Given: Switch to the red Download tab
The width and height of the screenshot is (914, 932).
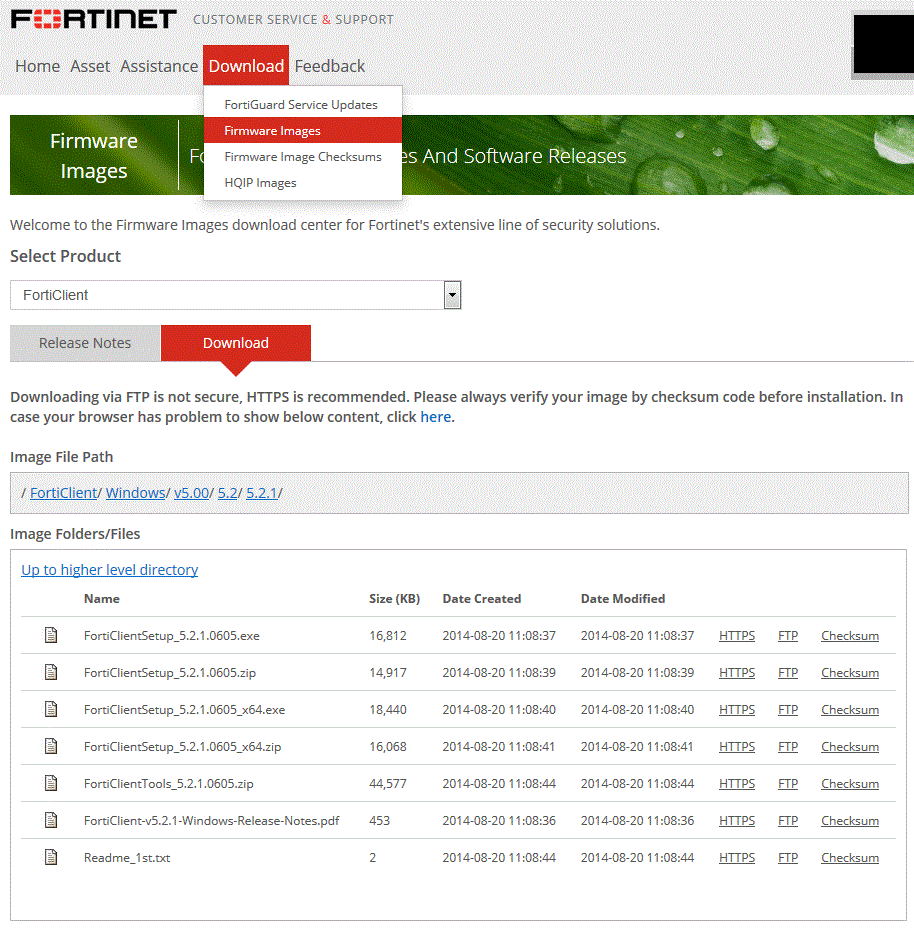Looking at the screenshot, I should click(x=236, y=343).
